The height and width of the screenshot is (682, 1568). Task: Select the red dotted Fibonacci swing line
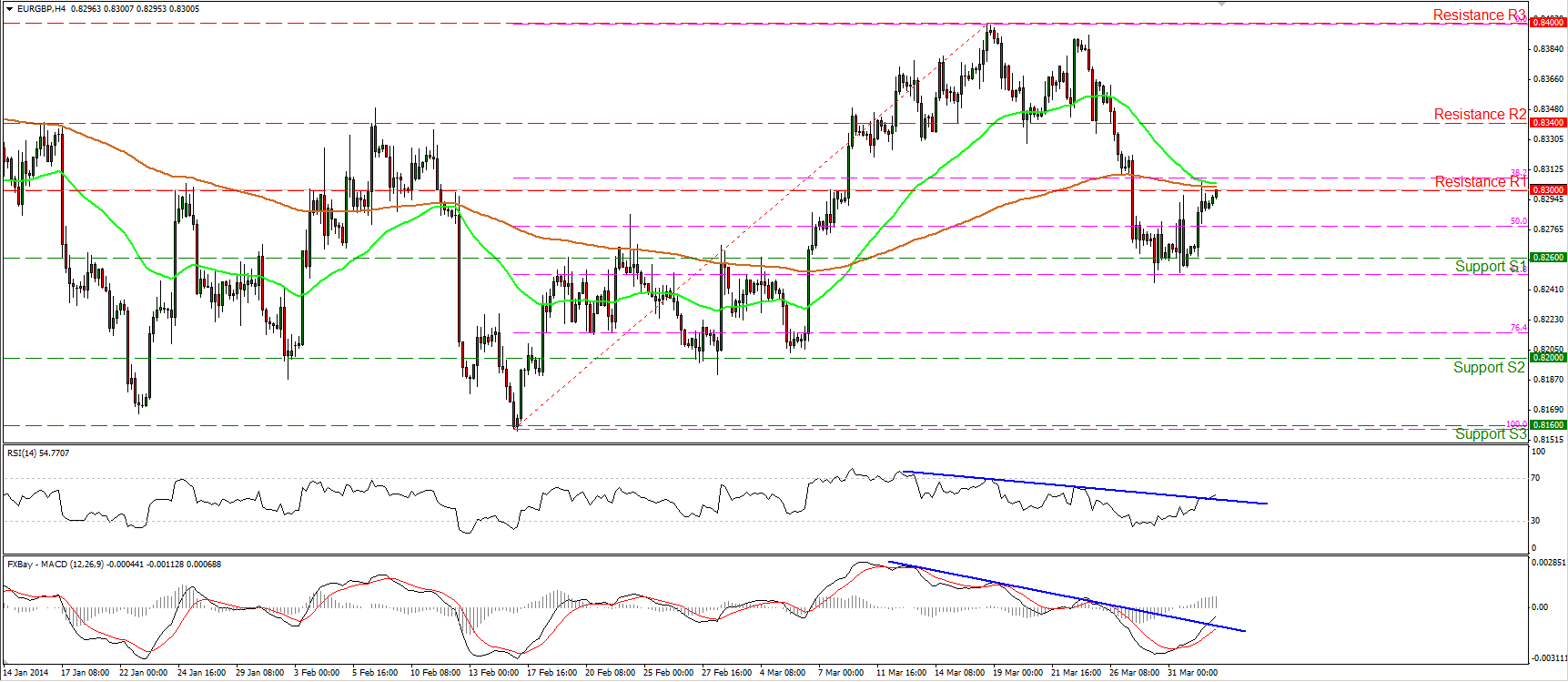coord(754,226)
